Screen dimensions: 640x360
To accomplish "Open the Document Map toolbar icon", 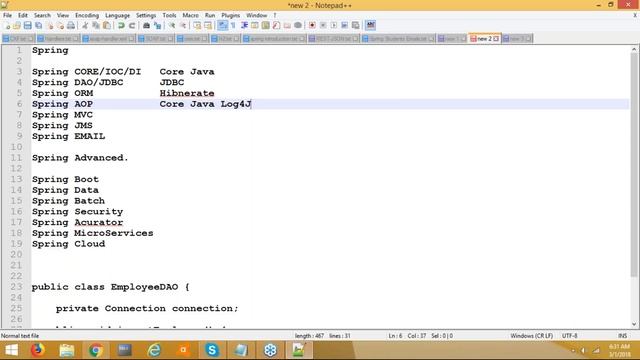I will pos(265,25).
